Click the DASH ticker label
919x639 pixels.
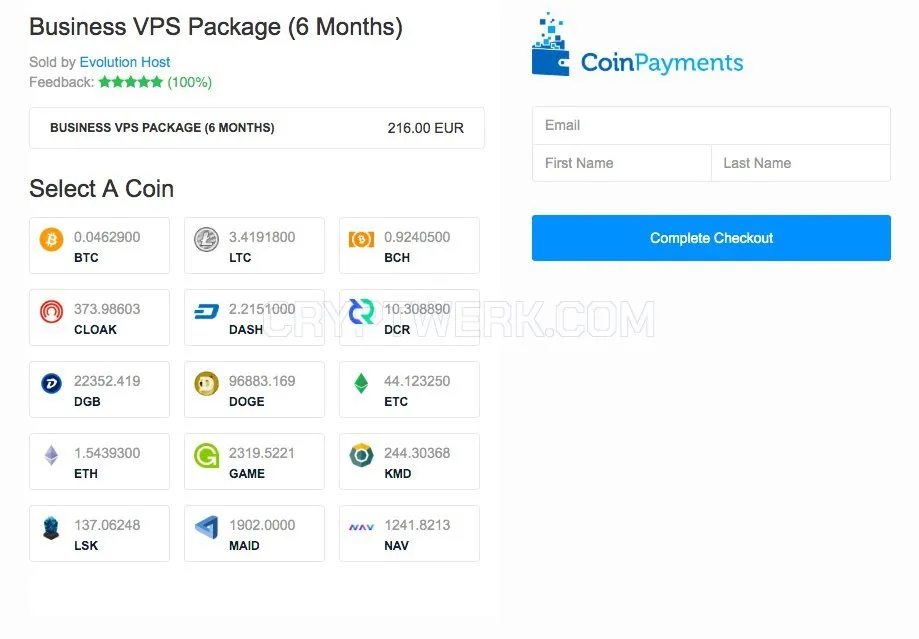[246, 329]
